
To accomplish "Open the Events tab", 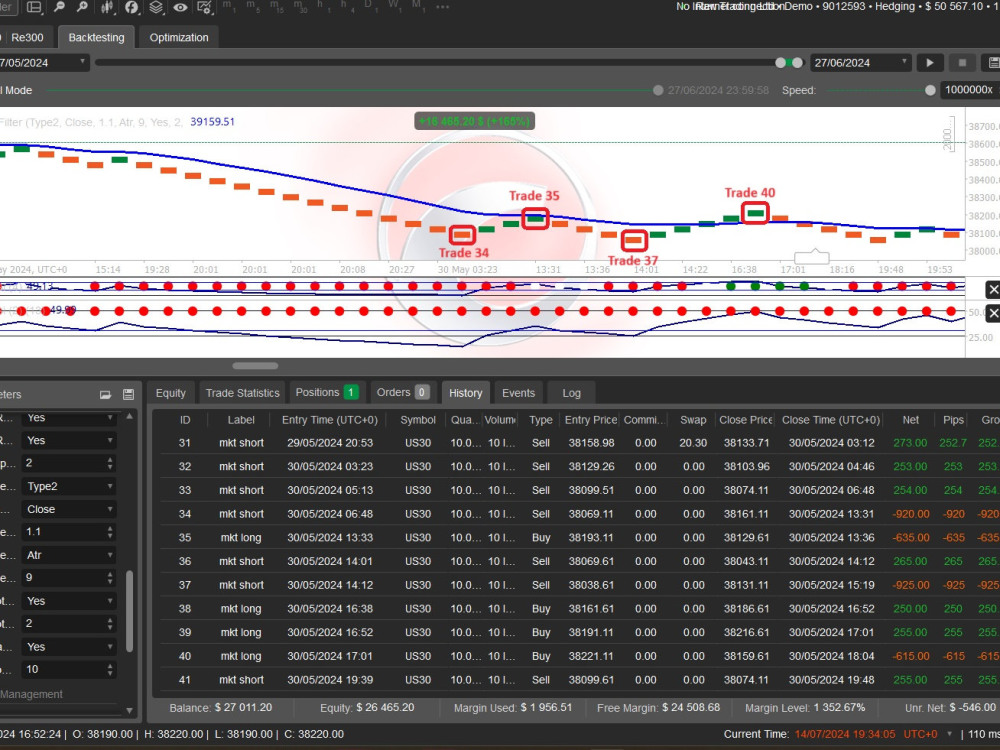I will 518,393.
